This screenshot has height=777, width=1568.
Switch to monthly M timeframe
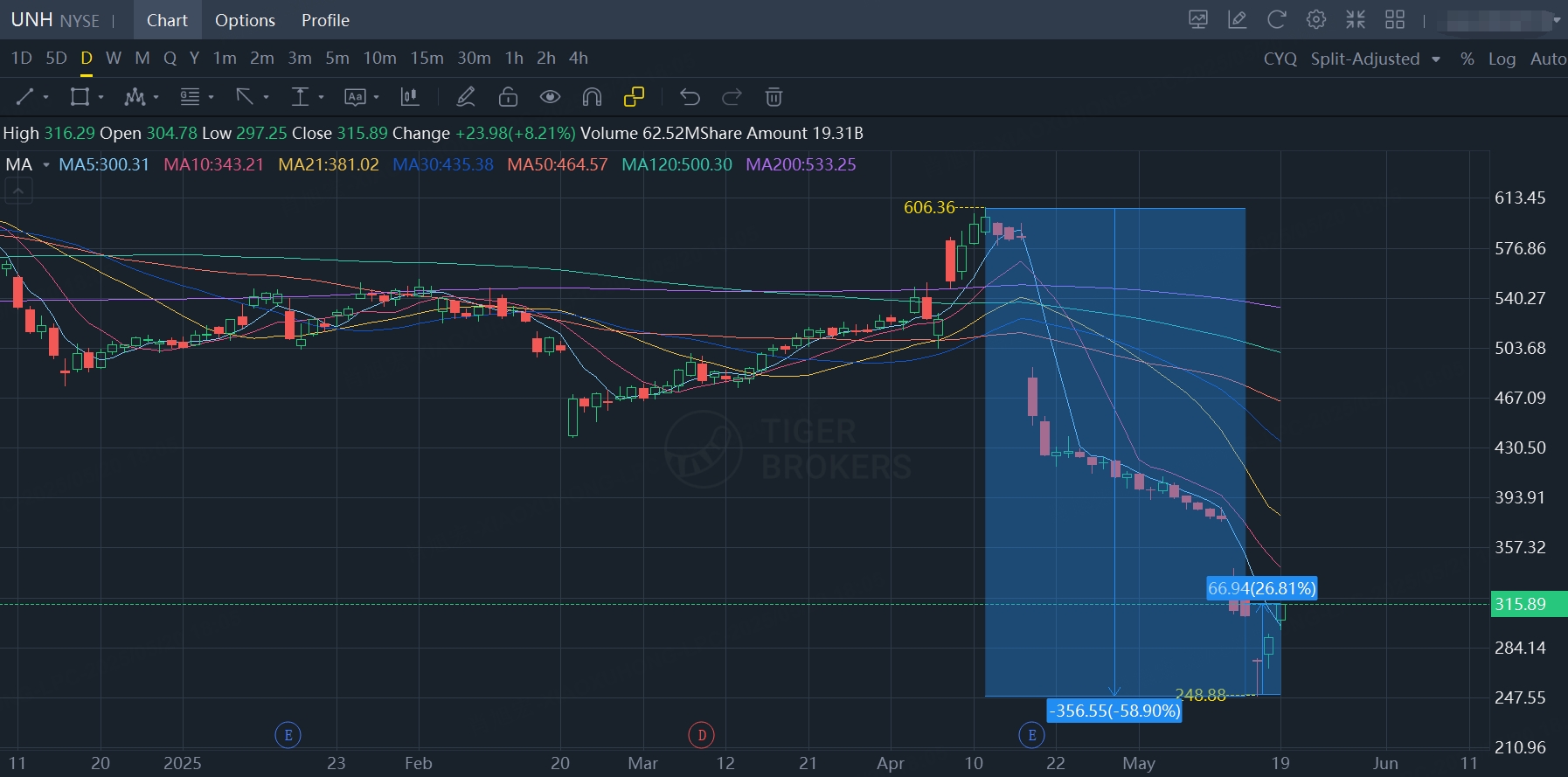[x=142, y=58]
